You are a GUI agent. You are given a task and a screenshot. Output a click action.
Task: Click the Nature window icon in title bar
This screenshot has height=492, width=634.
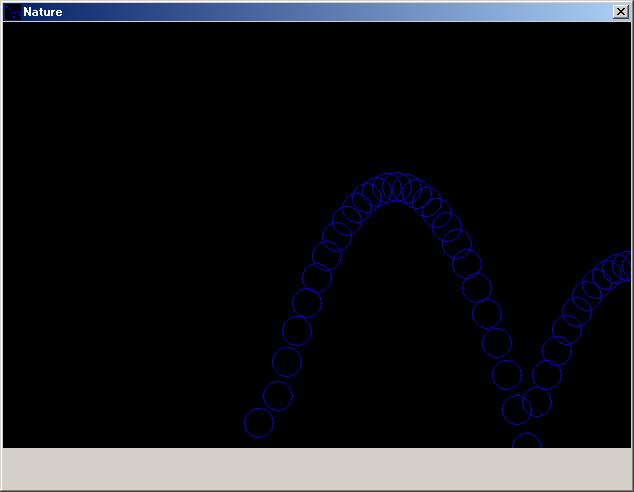point(11,12)
